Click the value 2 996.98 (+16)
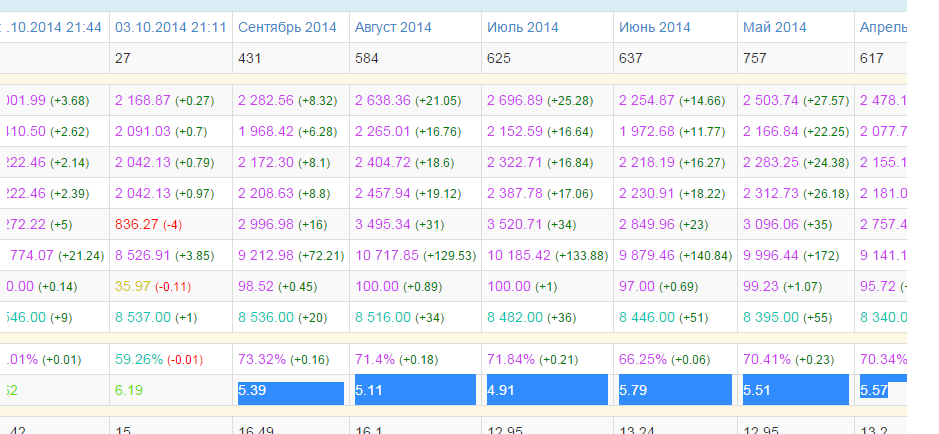Image resolution: width=939 pixels, height=434 pixels. tap(283, 224)
